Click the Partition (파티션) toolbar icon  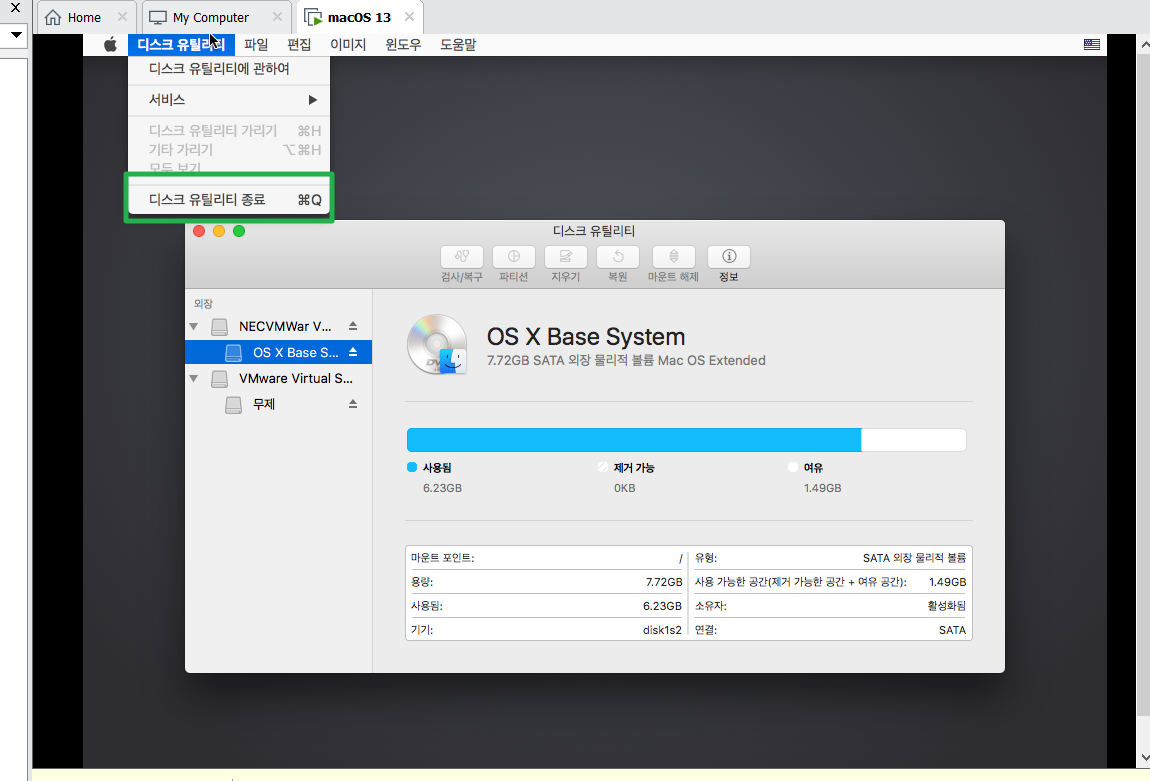(513, 257)
